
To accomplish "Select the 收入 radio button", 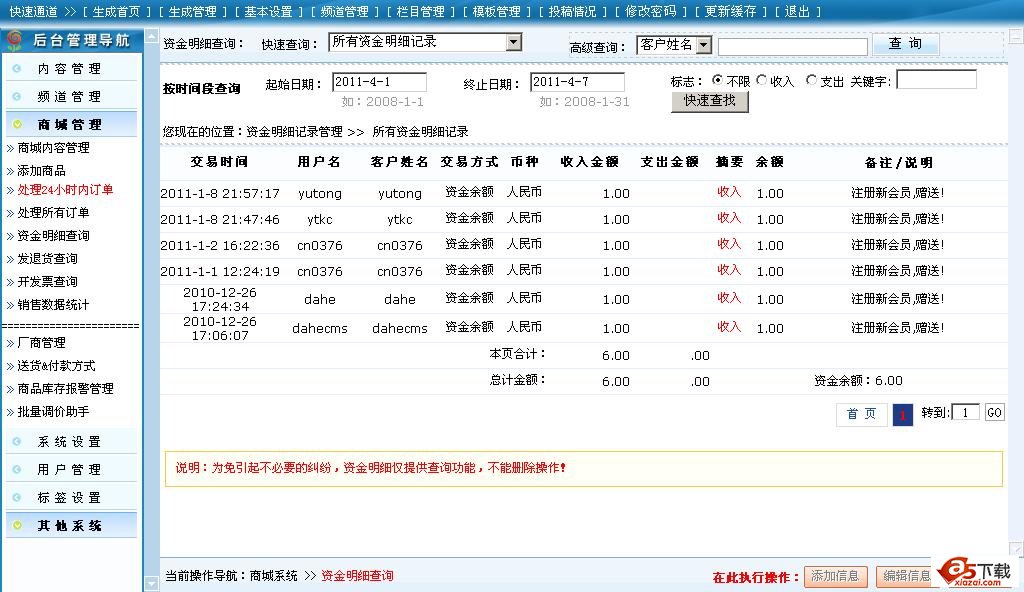I will coord(762,81).
